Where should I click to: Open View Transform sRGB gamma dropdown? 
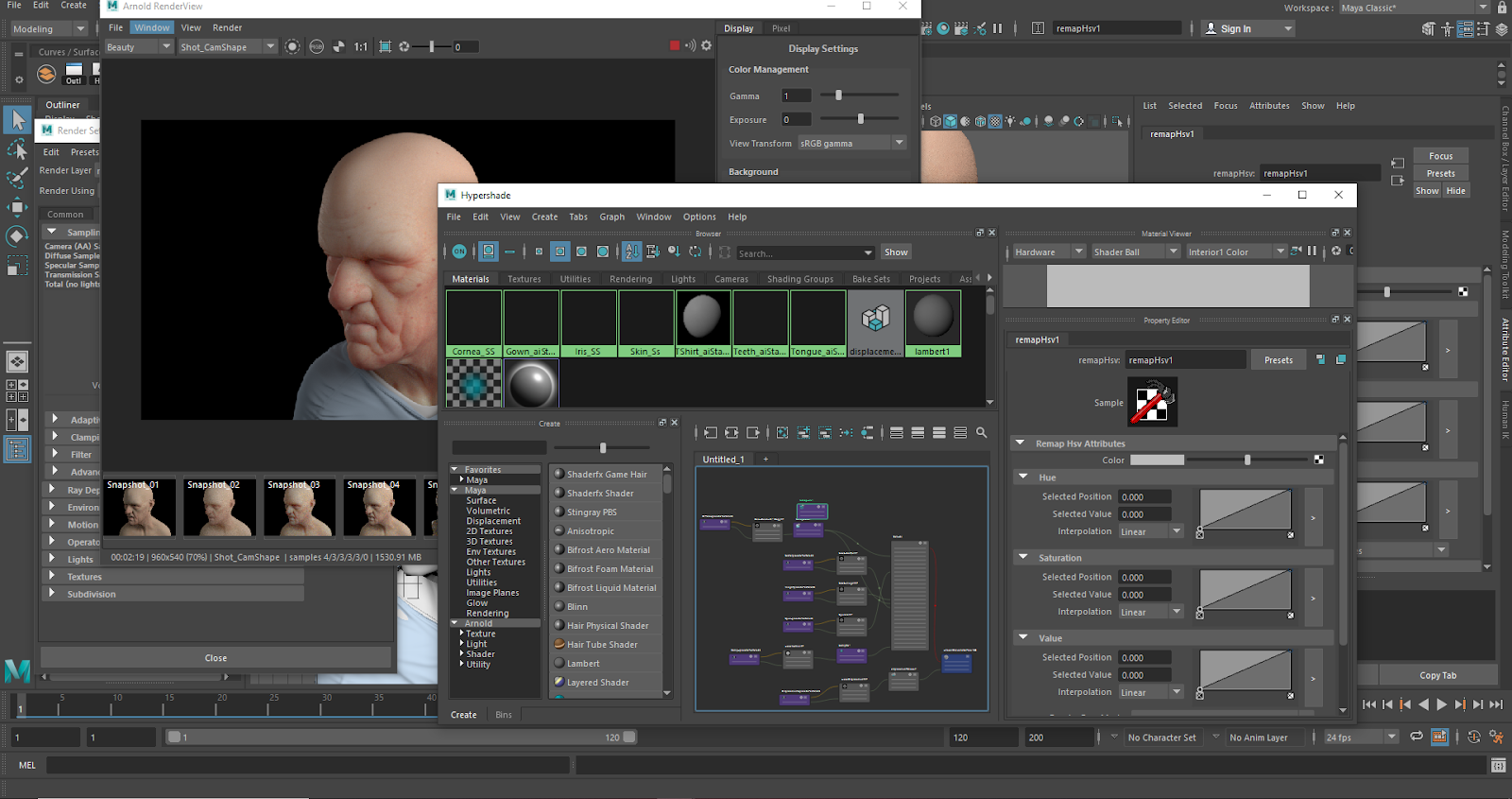point(851,143)
